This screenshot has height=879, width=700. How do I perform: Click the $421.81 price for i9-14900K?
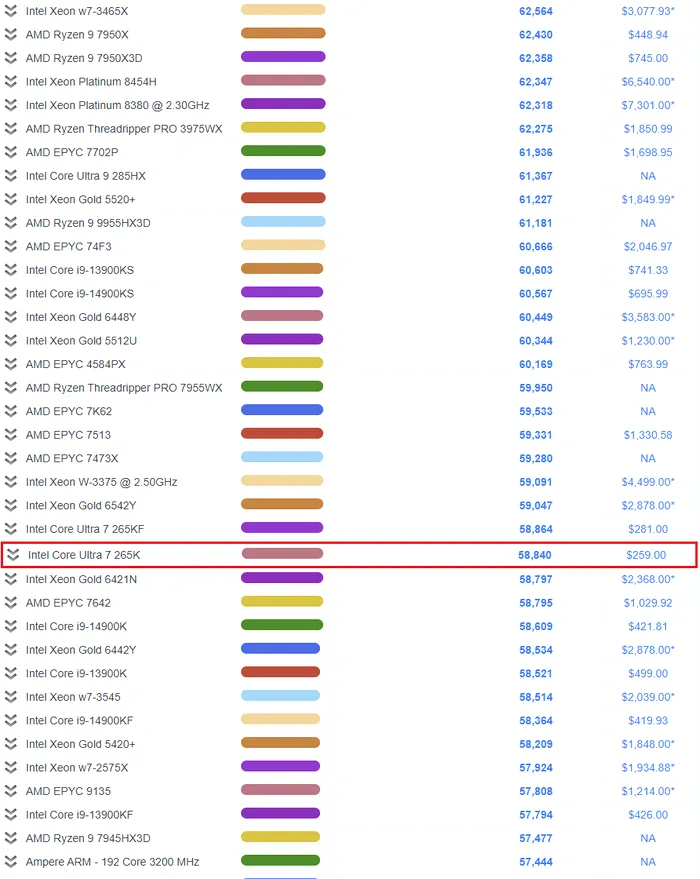648,627
